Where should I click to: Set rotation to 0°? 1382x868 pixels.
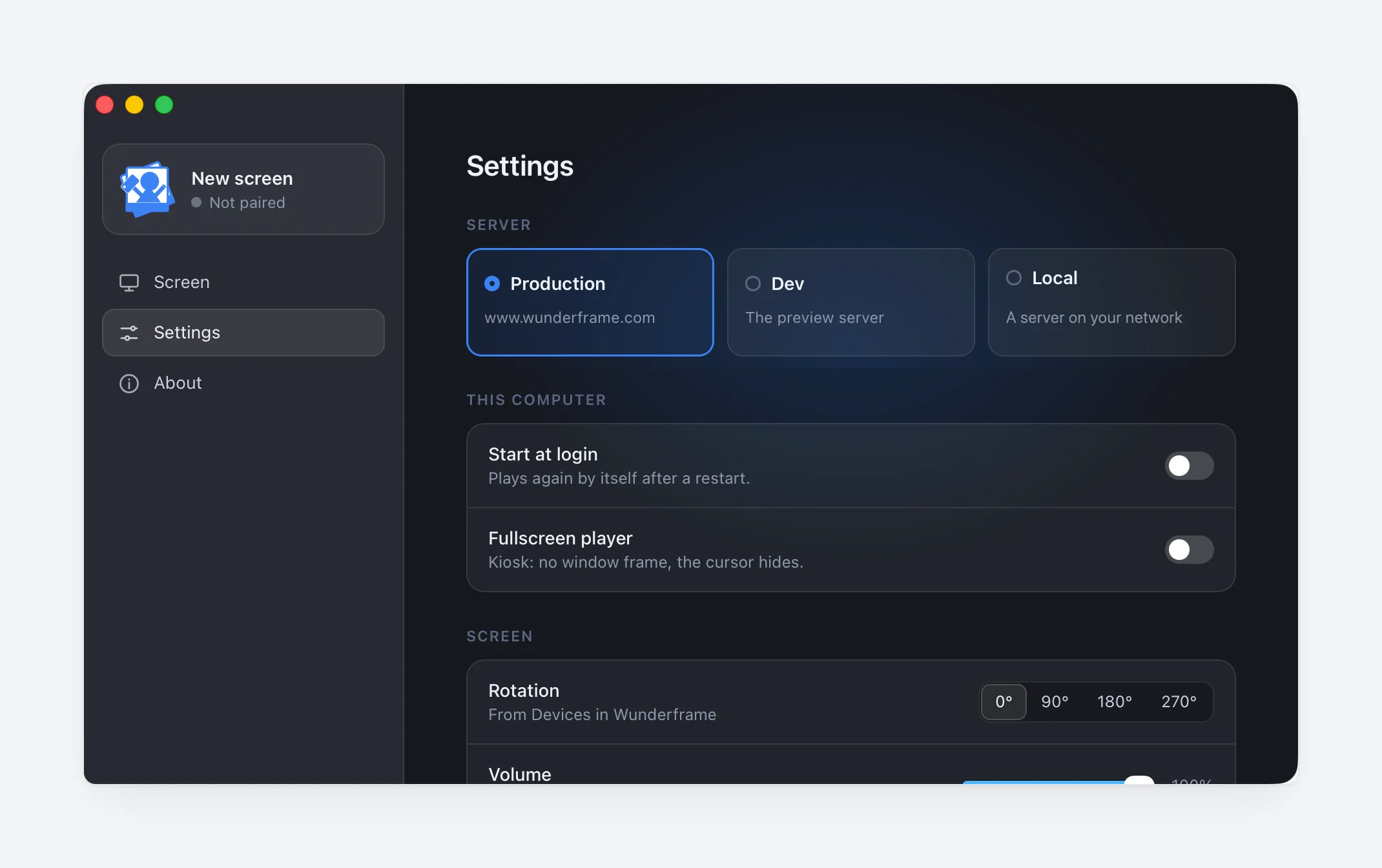(x=1004, y=702)
